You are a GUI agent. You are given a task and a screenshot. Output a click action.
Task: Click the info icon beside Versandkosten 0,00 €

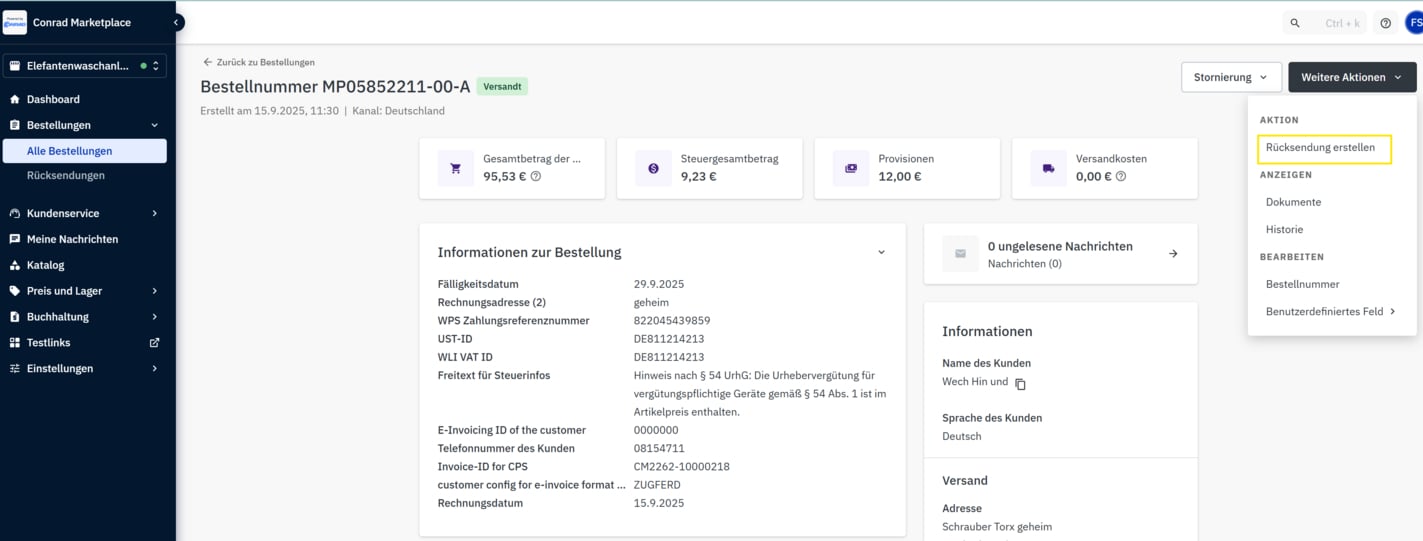coord(1120,177)
